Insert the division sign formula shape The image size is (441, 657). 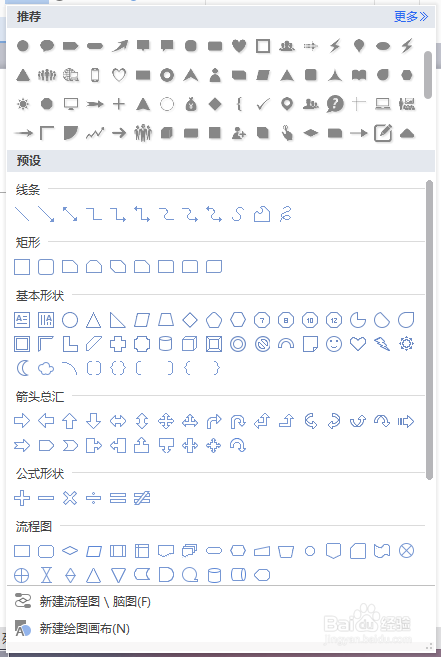(x=93, y=498)
